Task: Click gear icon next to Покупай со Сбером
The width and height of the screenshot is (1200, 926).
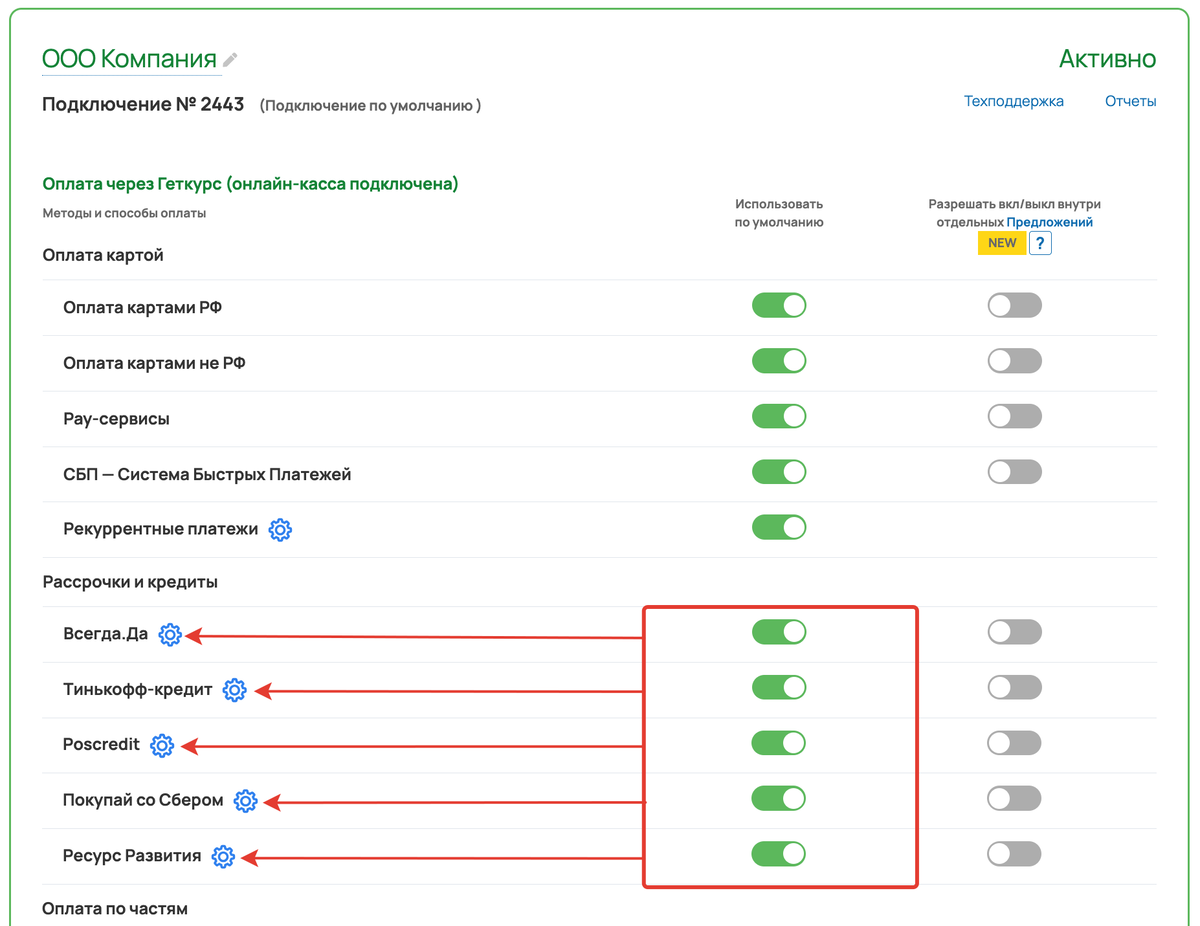Action: pyautogui.click(x=245, y=801)
